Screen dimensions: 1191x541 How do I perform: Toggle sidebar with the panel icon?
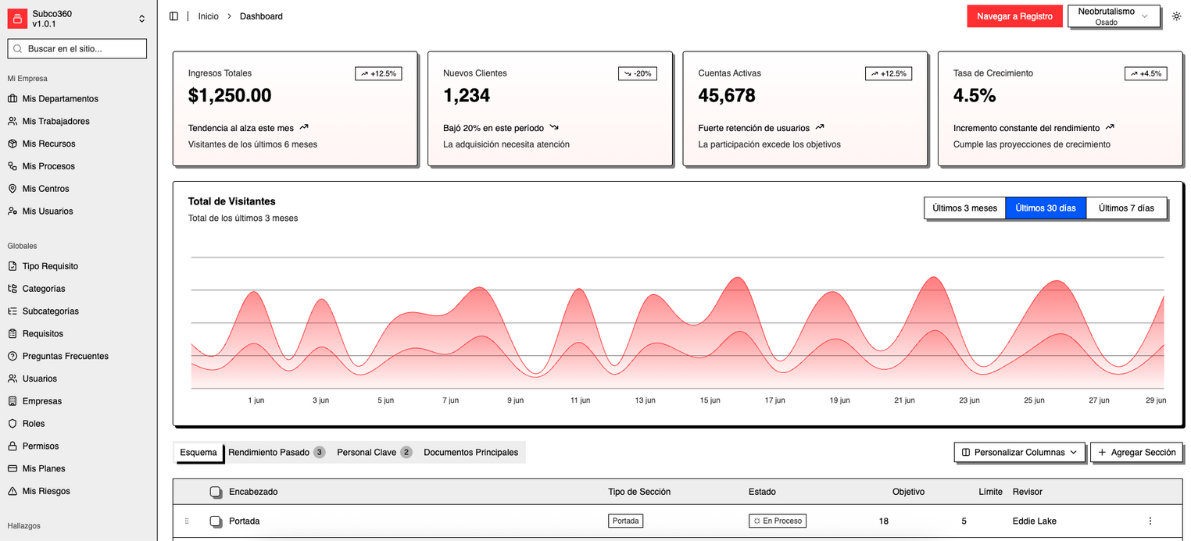tap(174, 16)
